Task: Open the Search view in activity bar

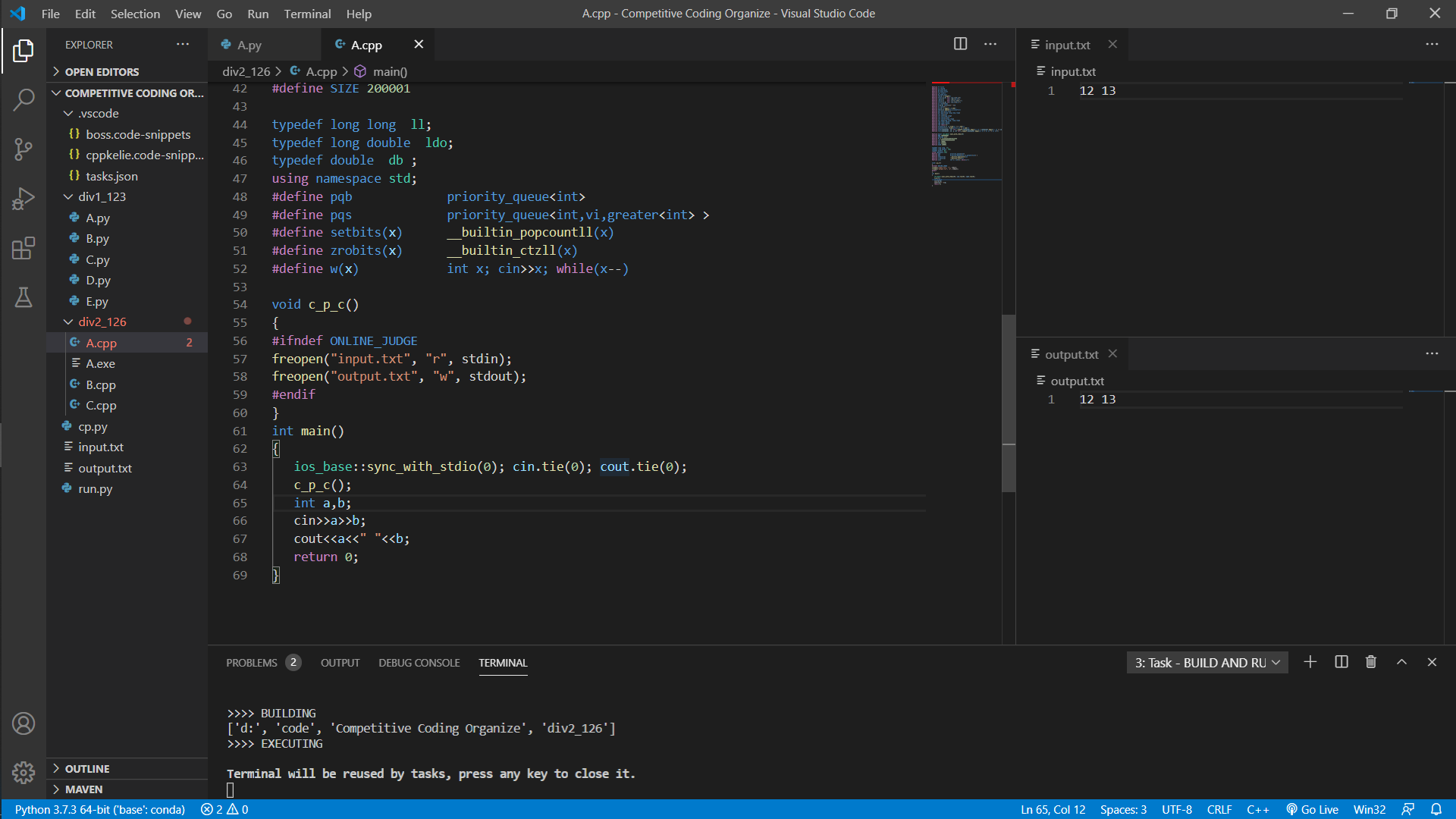Action: point(24,99)
